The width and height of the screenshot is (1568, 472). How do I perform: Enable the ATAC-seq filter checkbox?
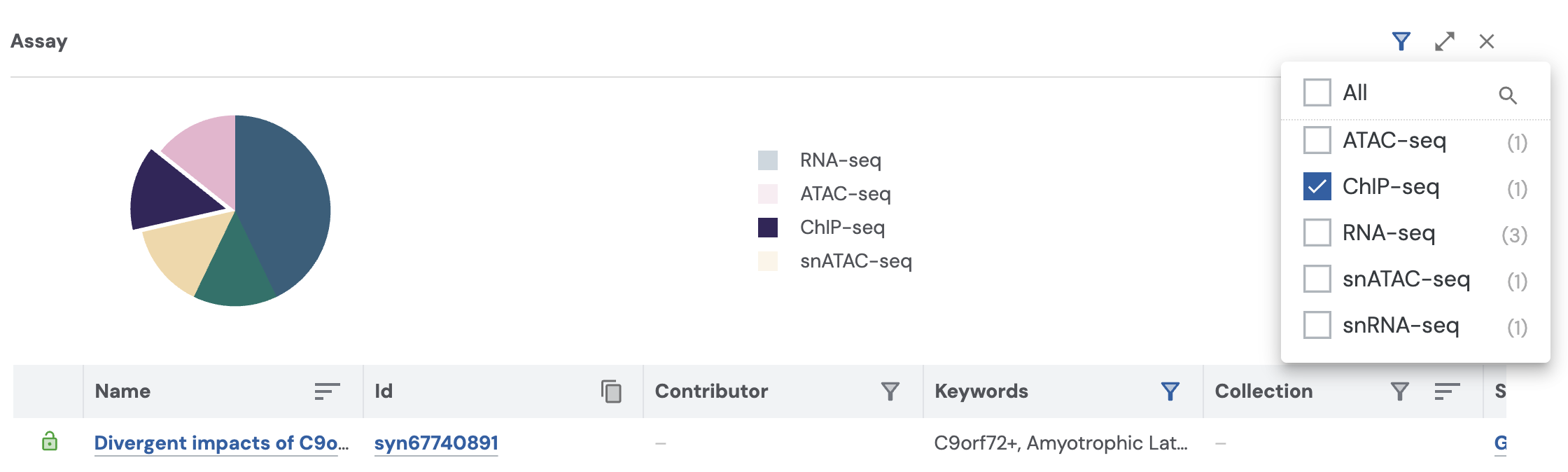point(1317,140)
